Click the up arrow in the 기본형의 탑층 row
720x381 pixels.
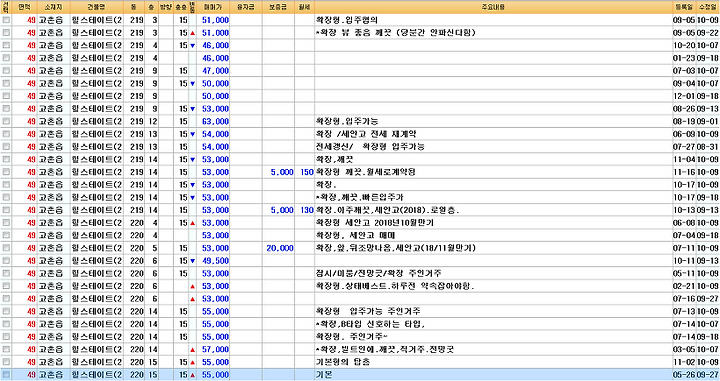(x=192, y=362)
